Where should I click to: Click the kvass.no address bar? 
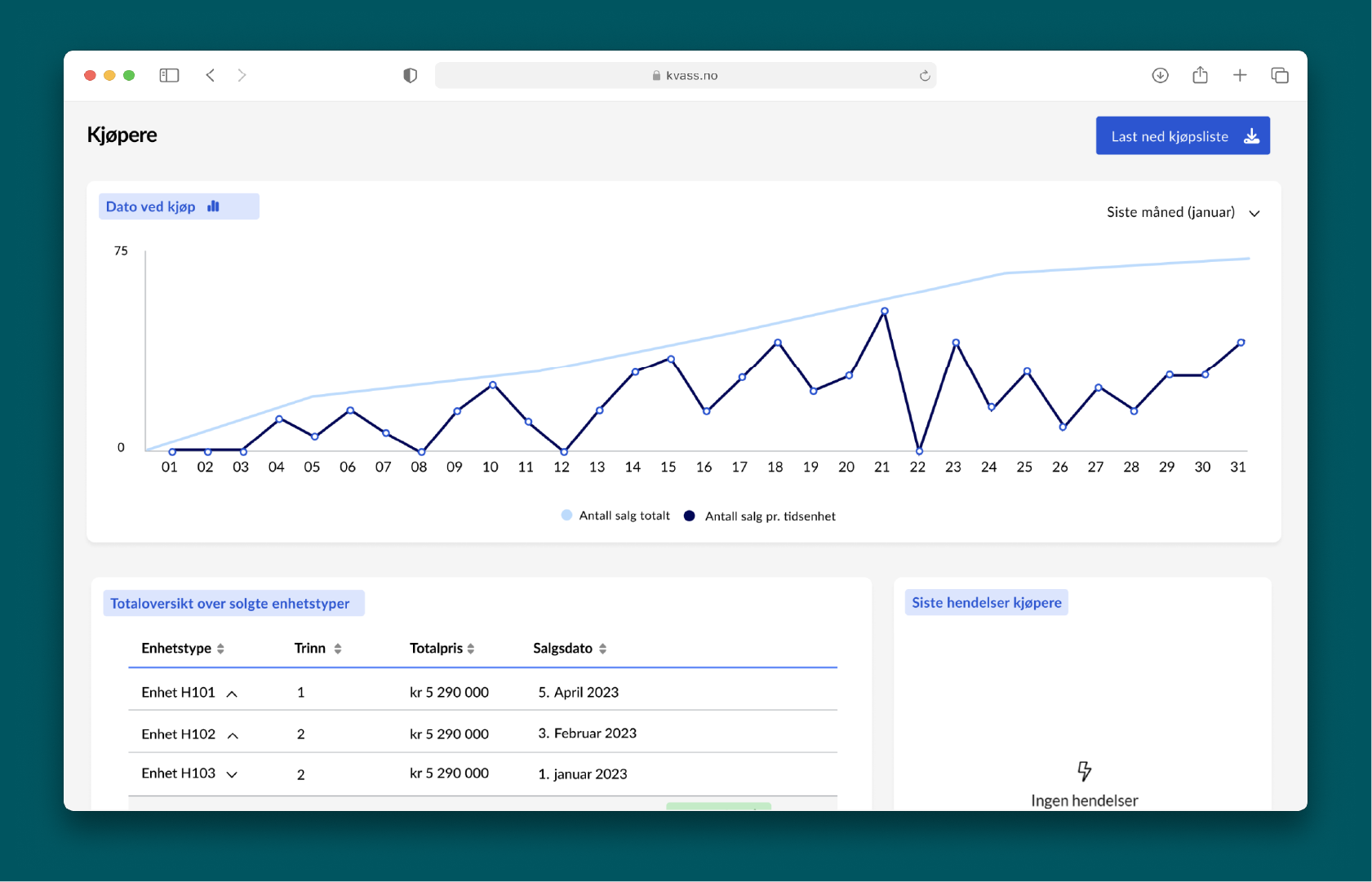pos(685,75)
